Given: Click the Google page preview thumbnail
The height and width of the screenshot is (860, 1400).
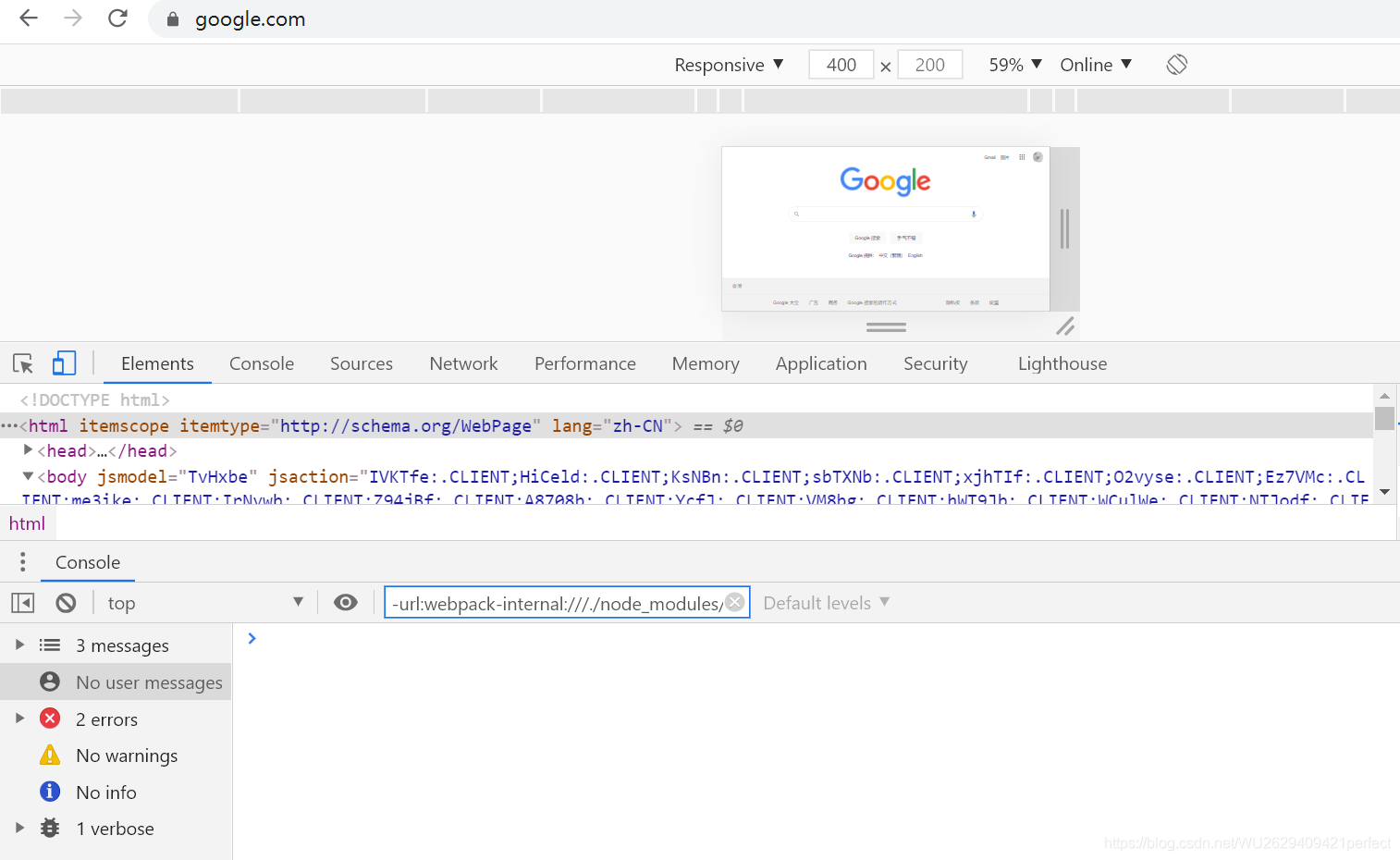Looking at the screenshot, I should click(886, 228).
